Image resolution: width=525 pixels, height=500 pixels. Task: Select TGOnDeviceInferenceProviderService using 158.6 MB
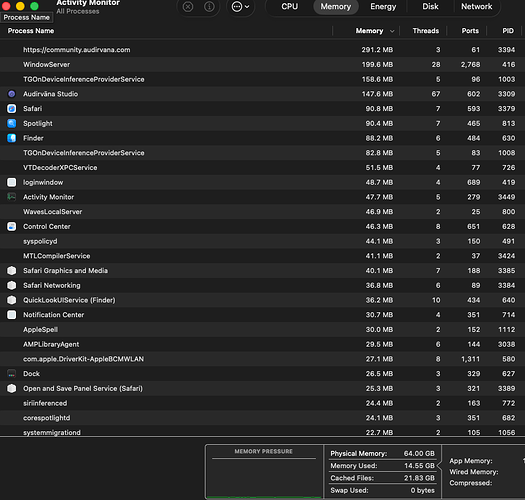click(x=262, y=79)
